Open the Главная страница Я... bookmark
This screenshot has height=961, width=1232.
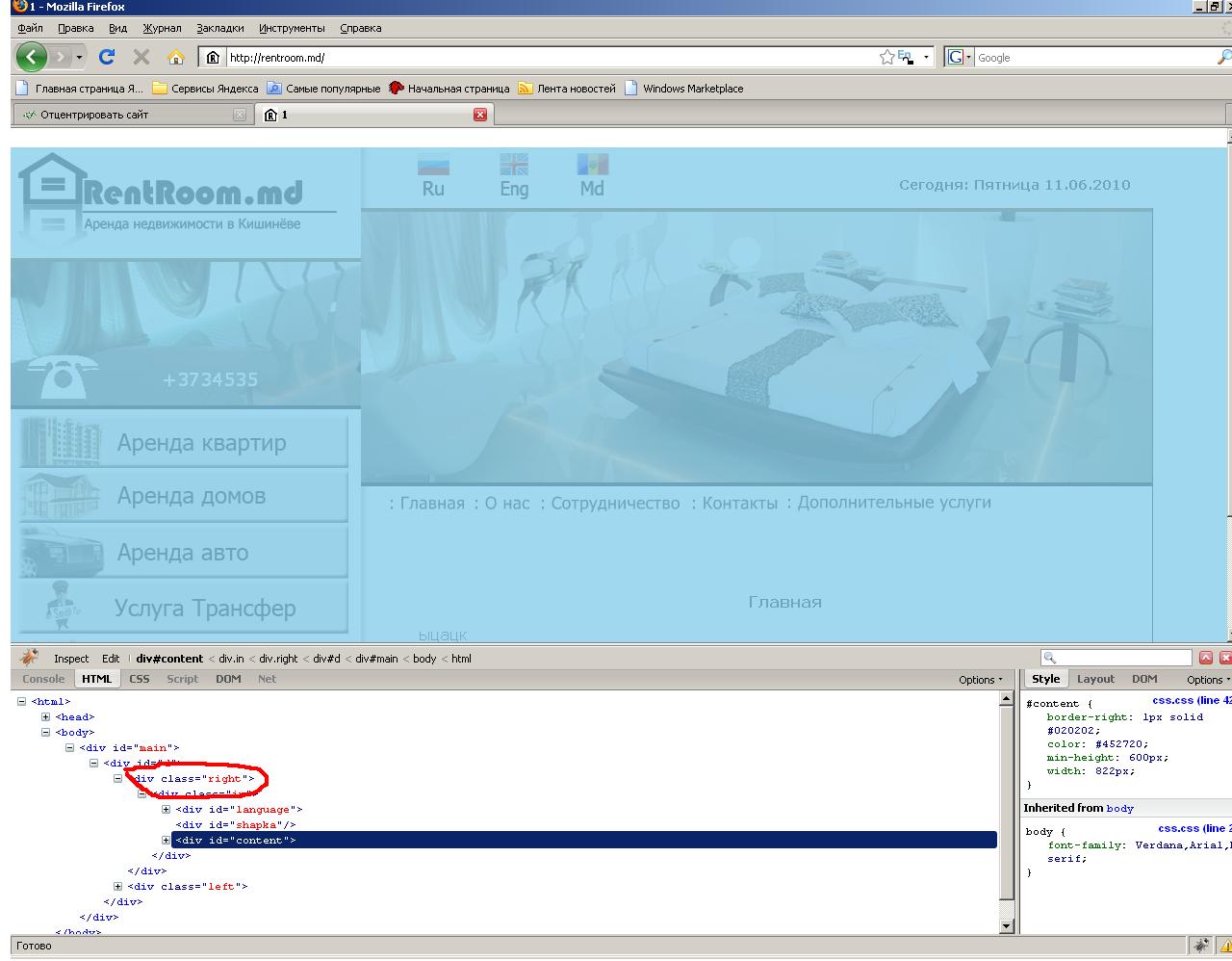(80, 89)
